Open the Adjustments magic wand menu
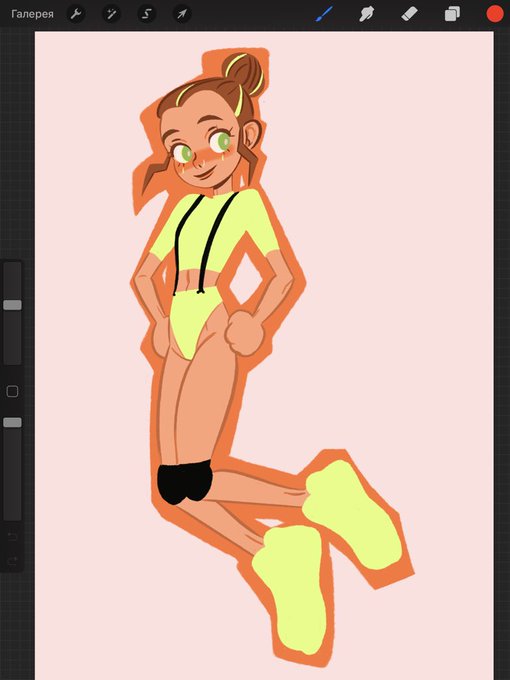 (111, 14)
